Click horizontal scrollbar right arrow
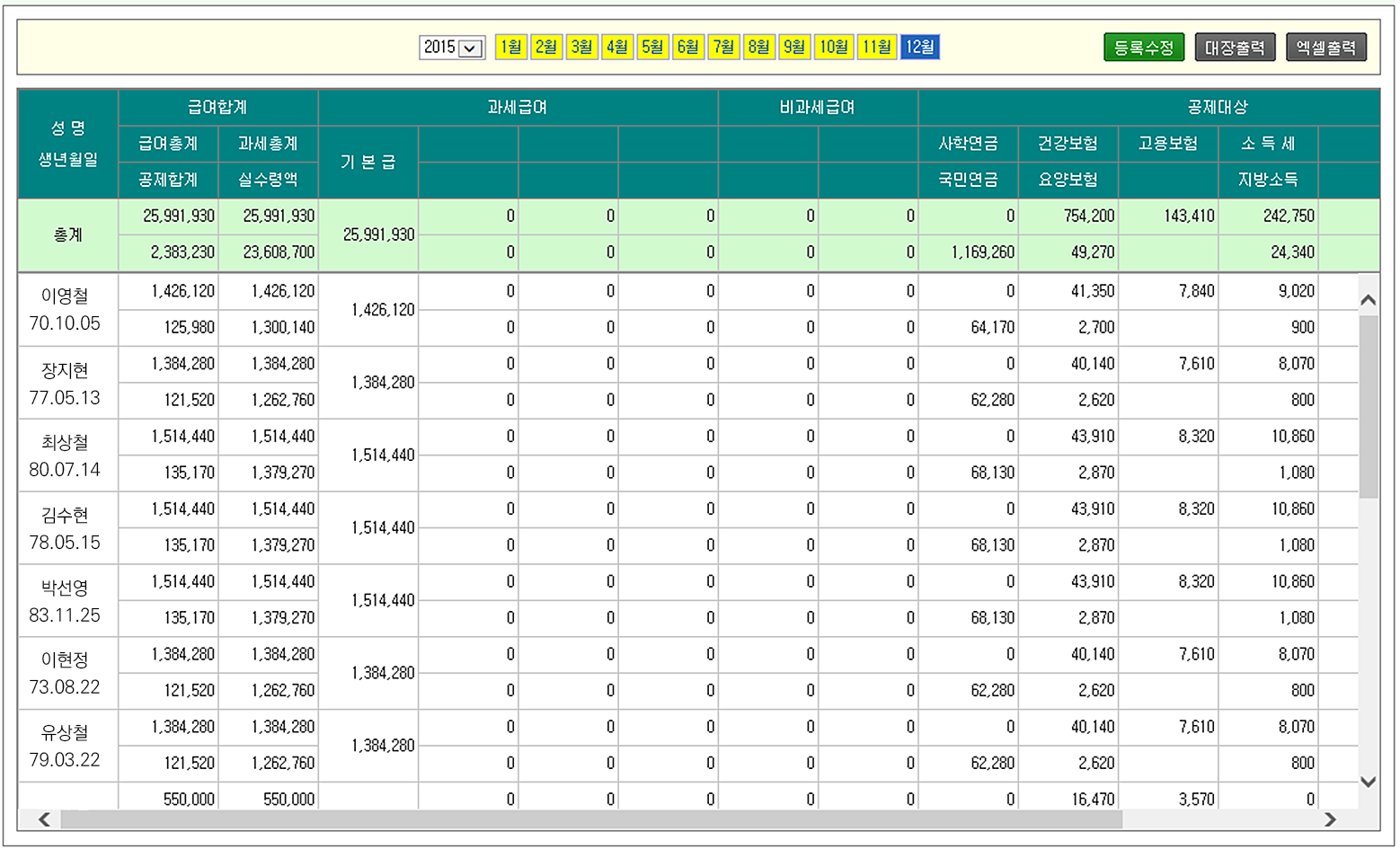The height and width of the screenshot is (849, 1400). coord(1330,819)
